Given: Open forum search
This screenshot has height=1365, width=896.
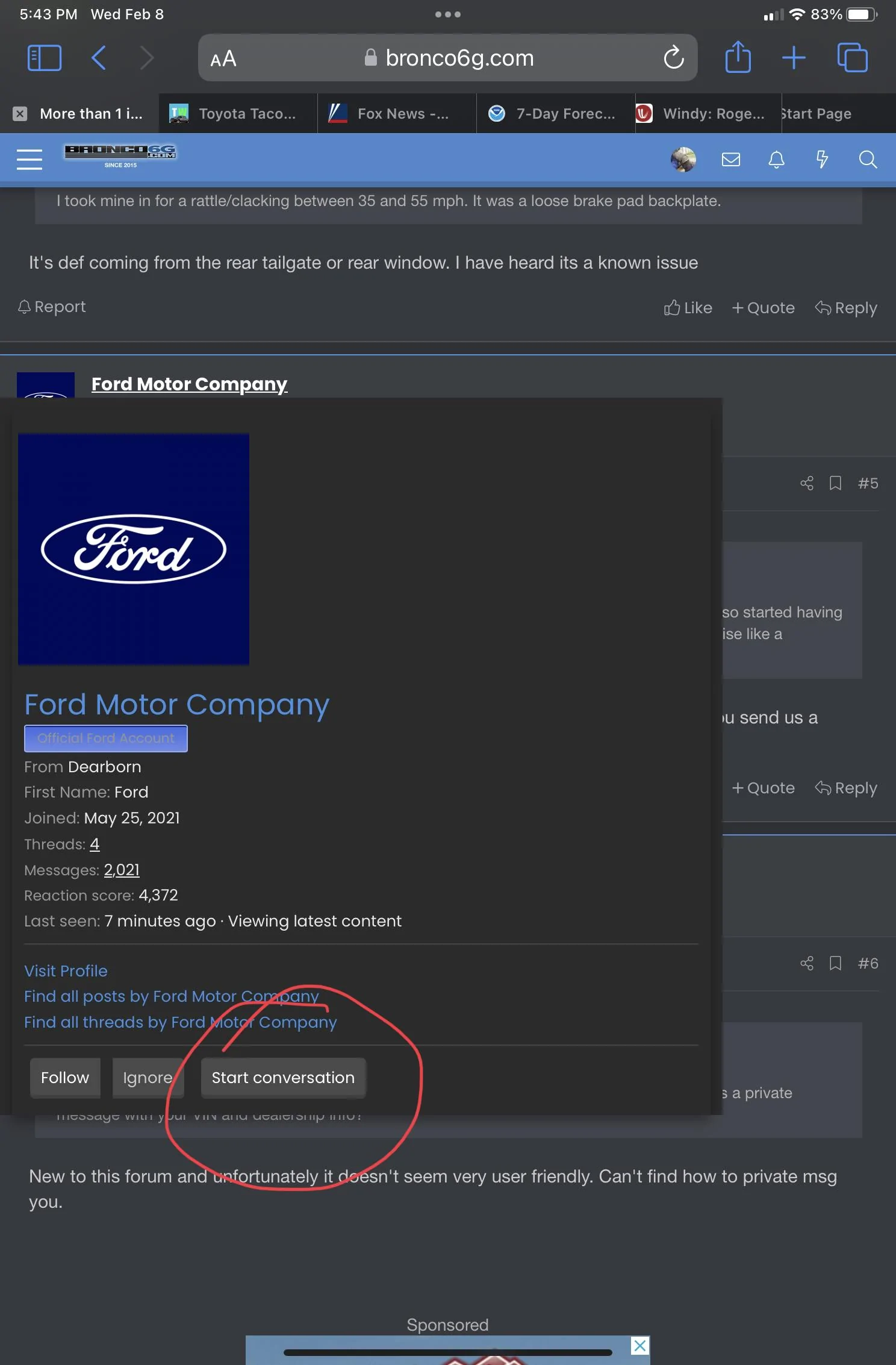Looking at the screenshot, I should (868, 159).
